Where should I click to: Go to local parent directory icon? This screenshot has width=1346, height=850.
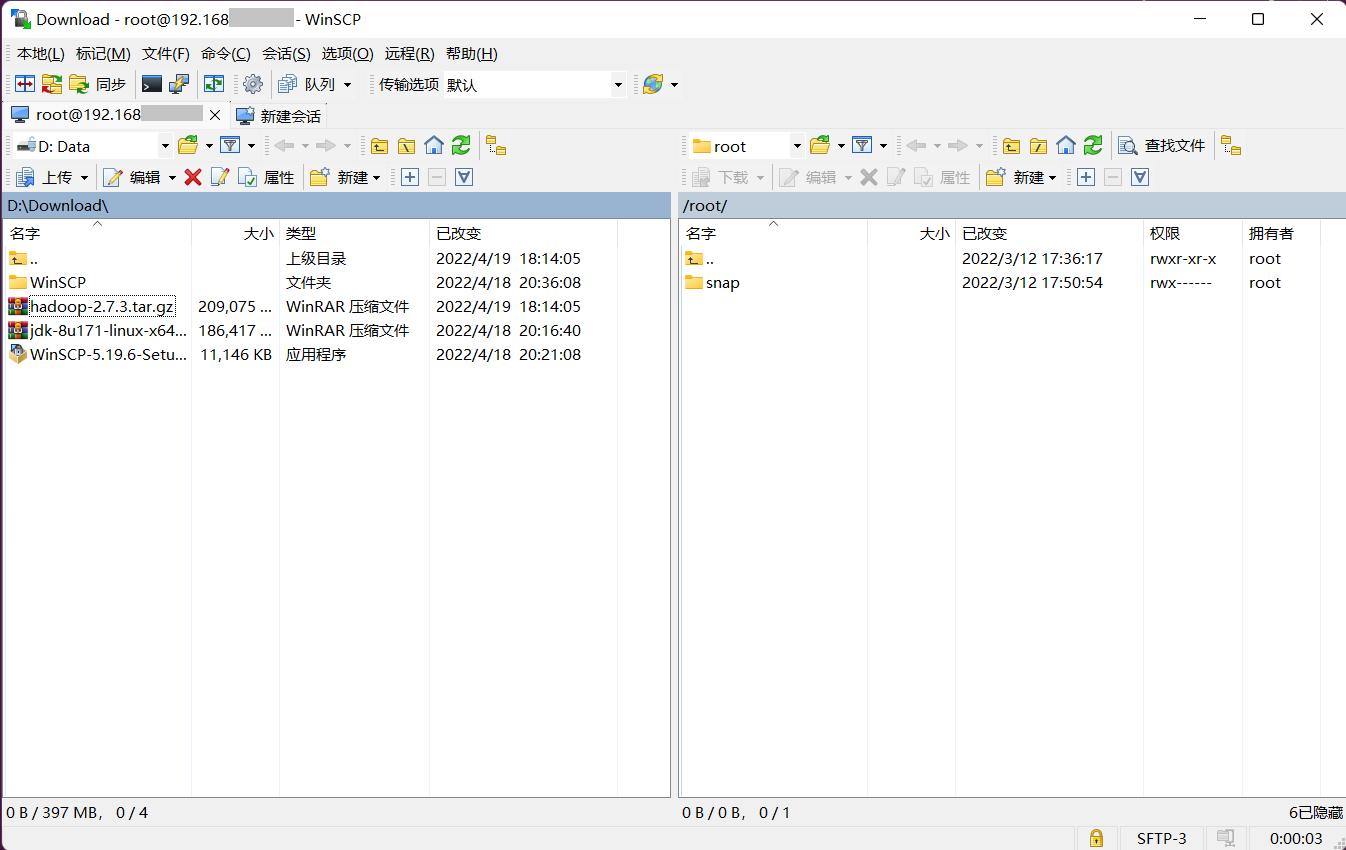coord(379,146)
